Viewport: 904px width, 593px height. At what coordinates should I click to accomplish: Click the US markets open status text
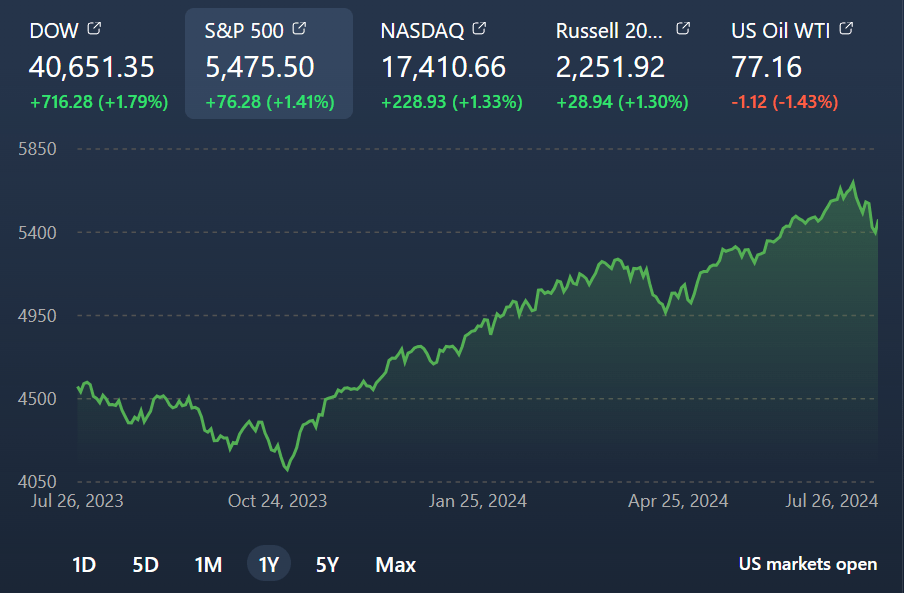tap(808, 564)
